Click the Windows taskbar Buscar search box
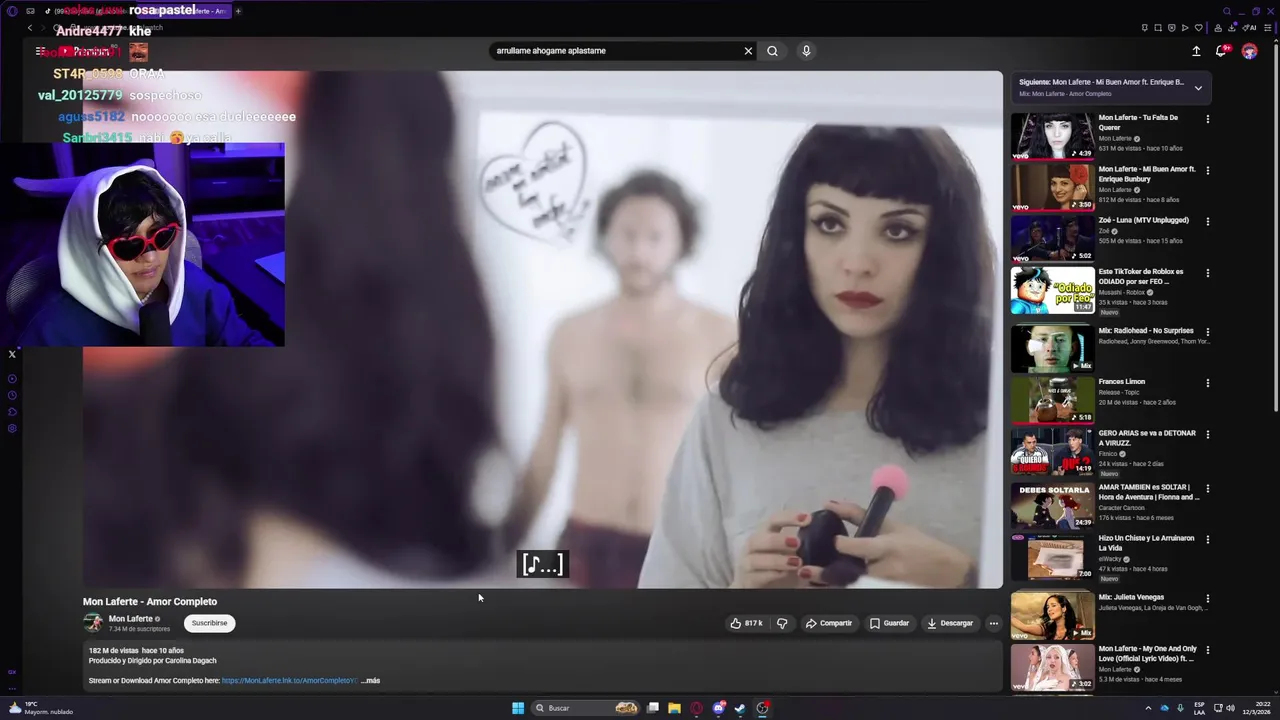The width and height of the screenshot is (1280, 720). pyautogui.click(x=586, y=708)
